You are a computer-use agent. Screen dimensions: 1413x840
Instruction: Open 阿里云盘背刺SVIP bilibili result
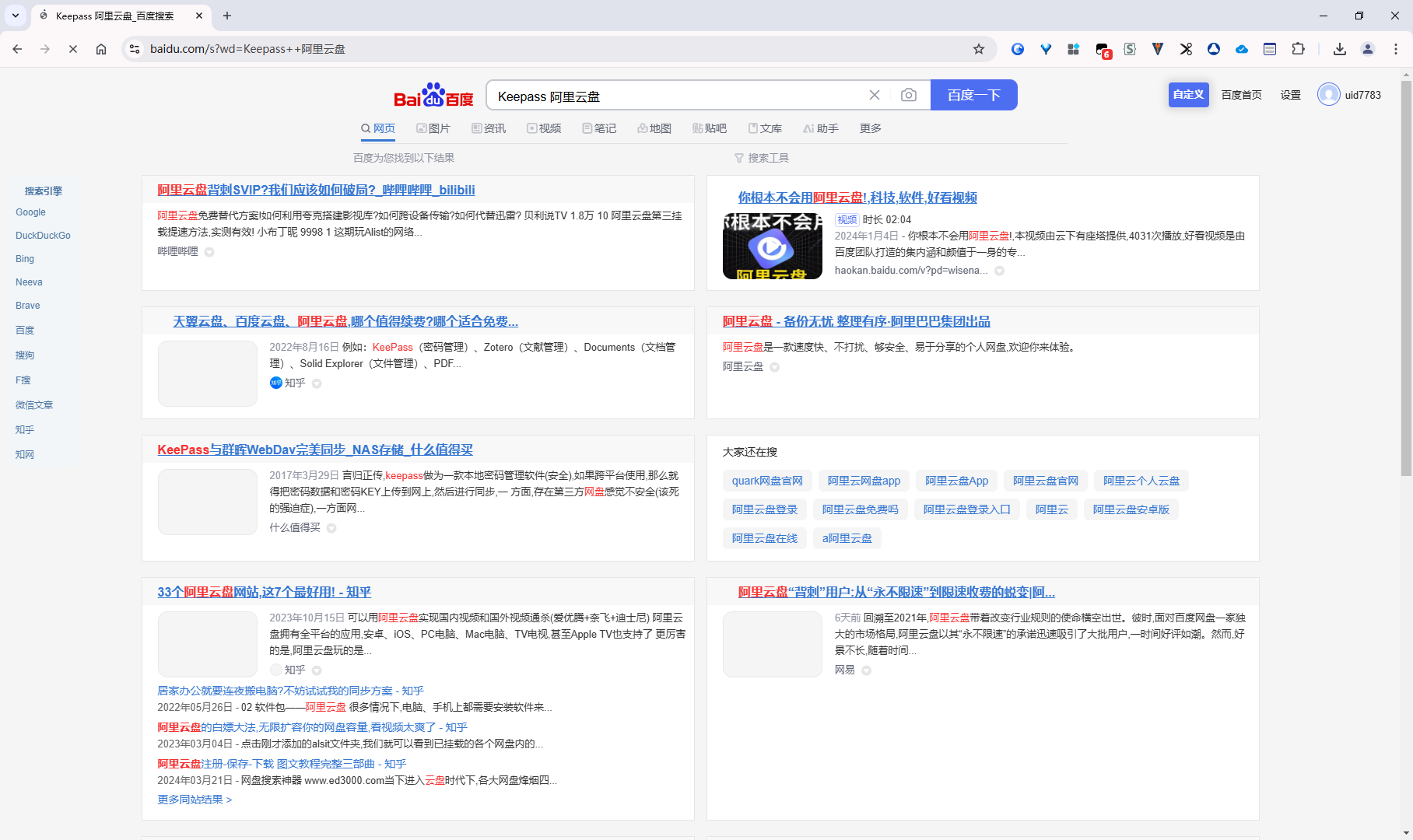click(x=316, y=190)
